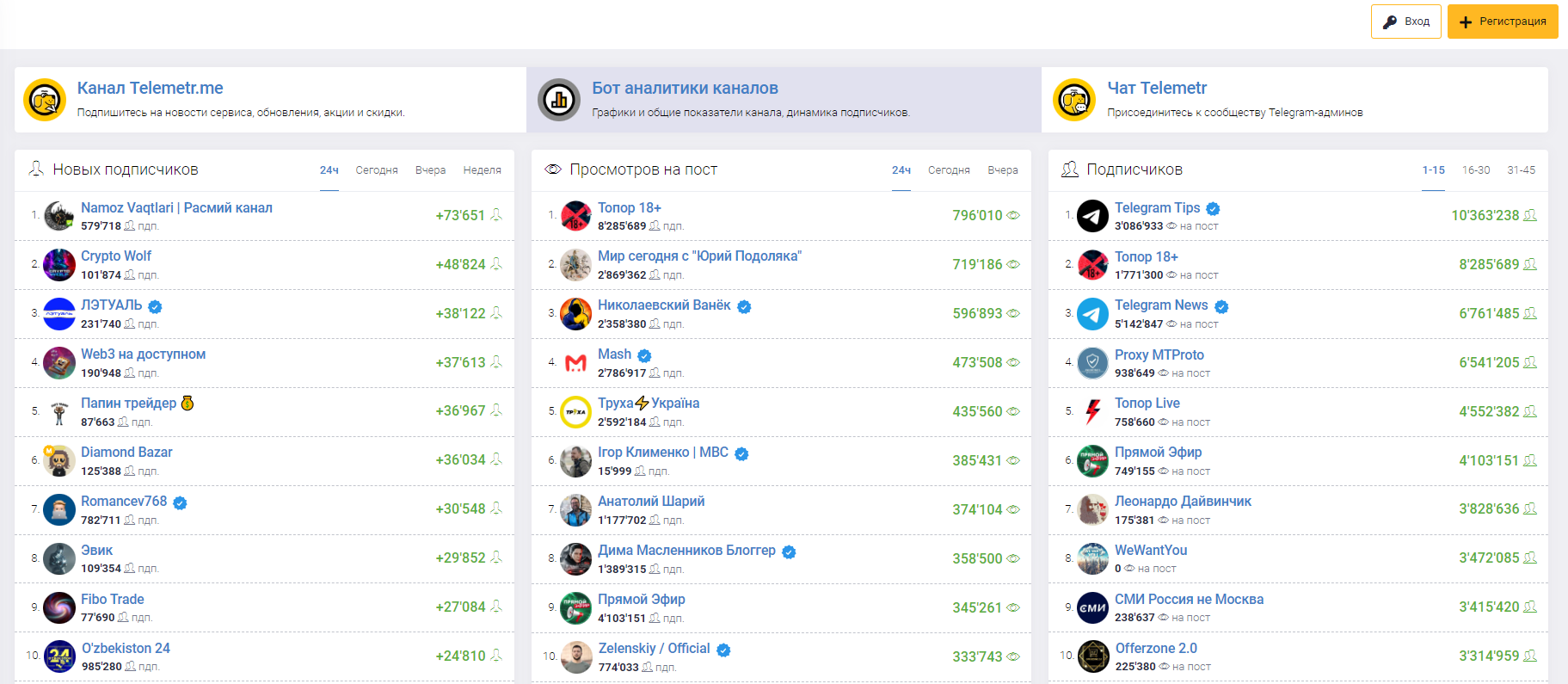This screenshot has height=684, width=1568.
Task: Click Zelenskiy / Official channel avatar
Action: point(576,657)
